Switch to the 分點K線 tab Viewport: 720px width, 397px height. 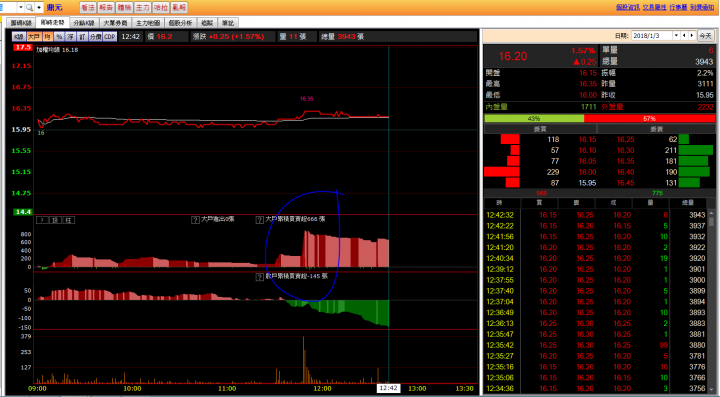84,23
